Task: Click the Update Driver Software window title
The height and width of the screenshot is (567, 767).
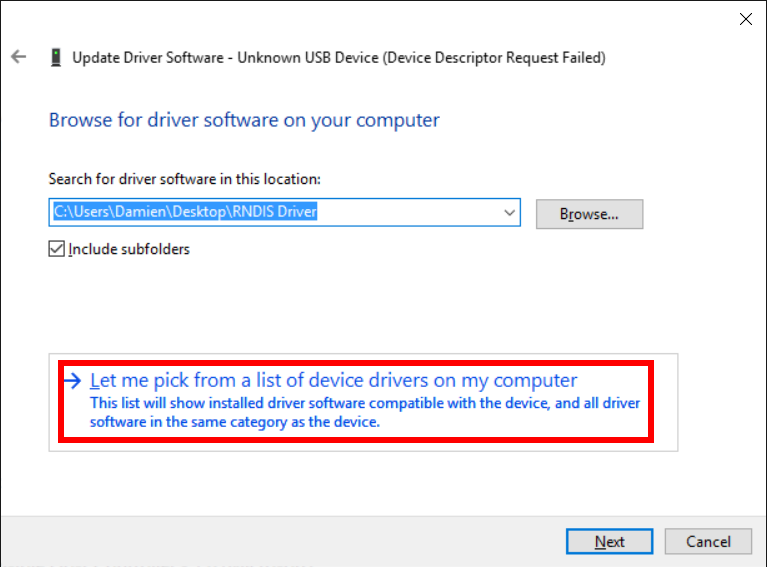Action: 148,58
